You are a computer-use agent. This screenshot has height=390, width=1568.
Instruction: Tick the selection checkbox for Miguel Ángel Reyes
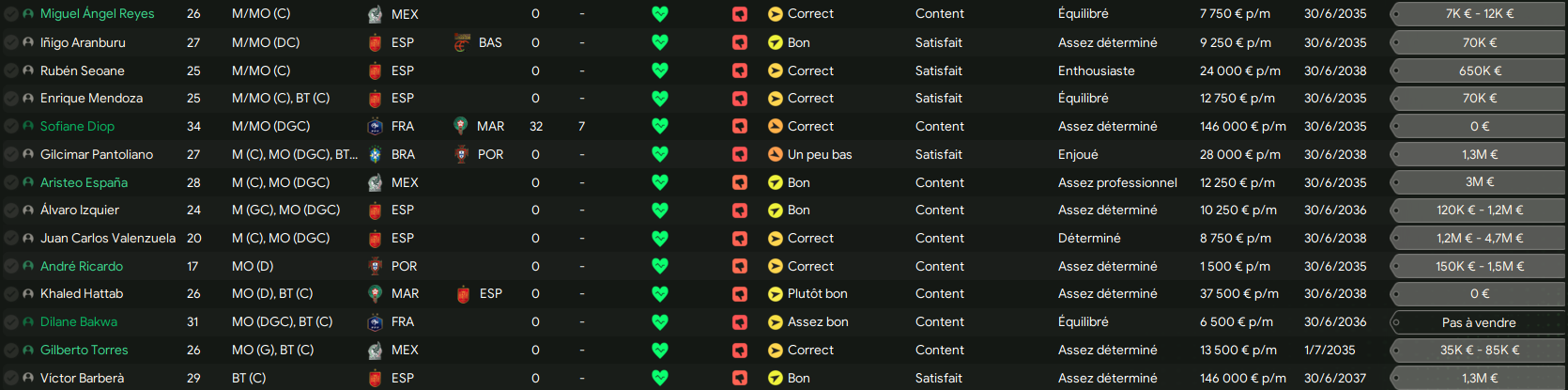[11, 14]
